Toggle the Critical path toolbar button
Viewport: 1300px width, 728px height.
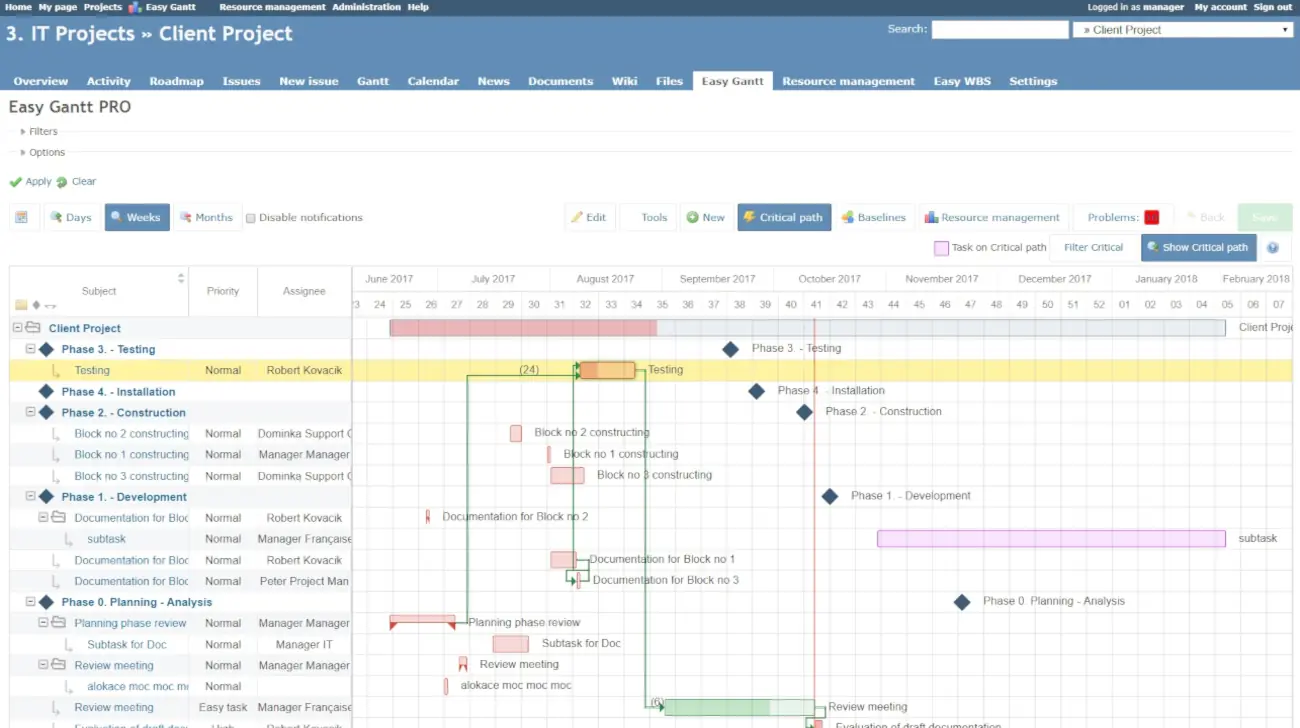coord(783,217)
